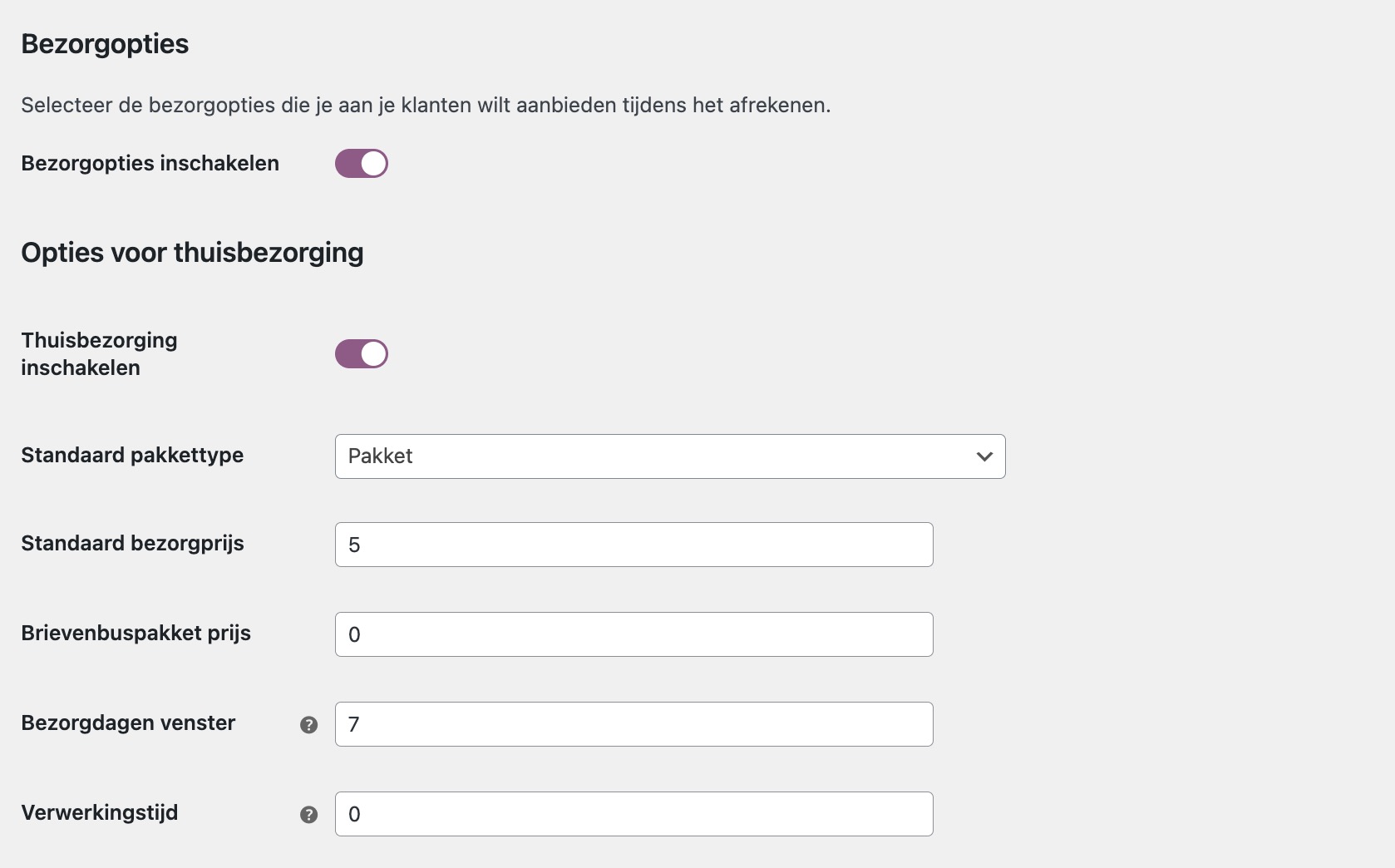Click inside the Verwerkingstijd input box
Screen dimensions: 1395x868
633,814
